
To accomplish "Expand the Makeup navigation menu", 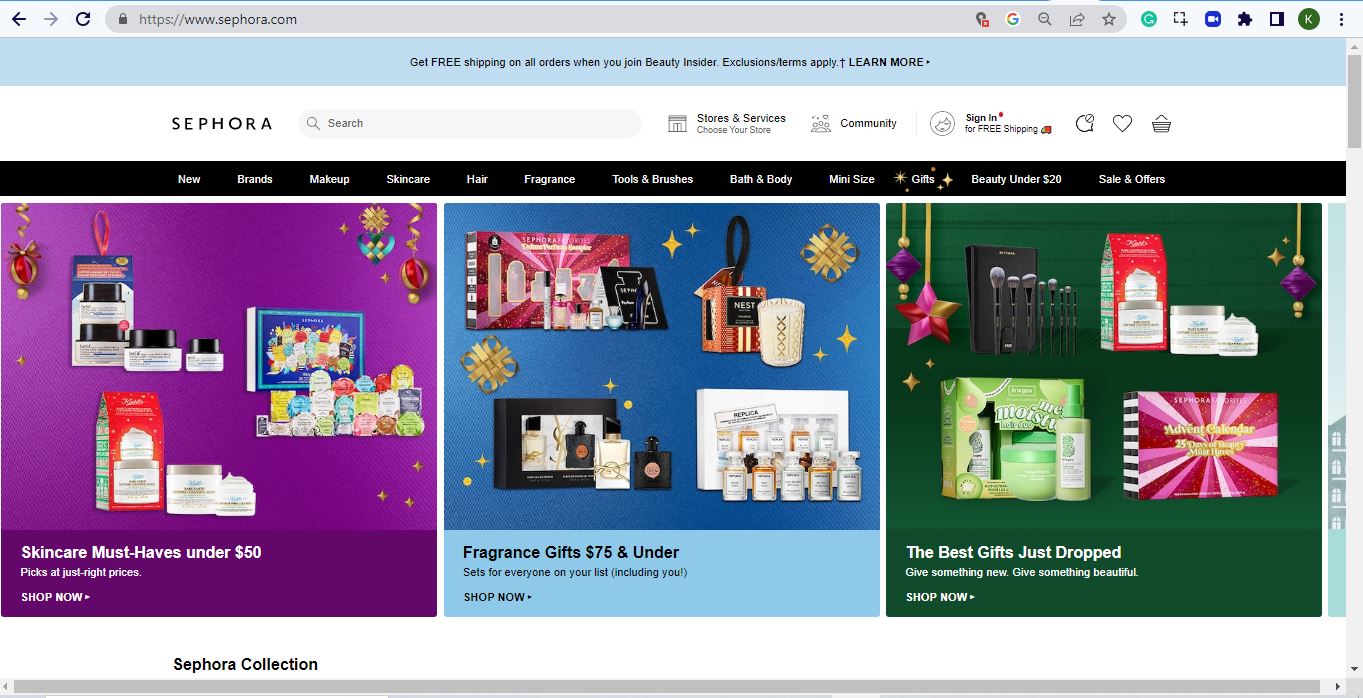I will pos(329,179).
